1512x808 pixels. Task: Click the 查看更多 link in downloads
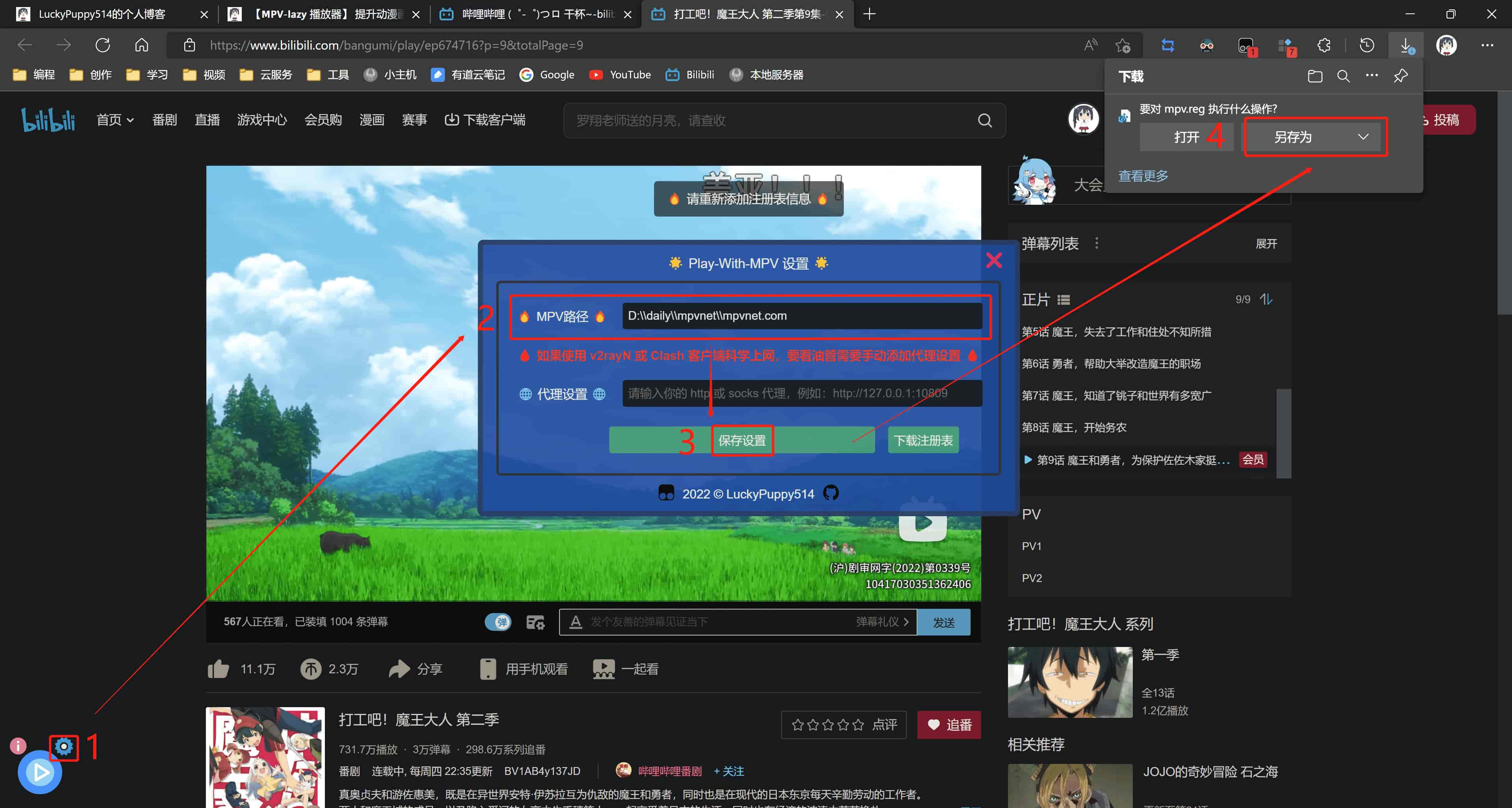point(1143,176)
